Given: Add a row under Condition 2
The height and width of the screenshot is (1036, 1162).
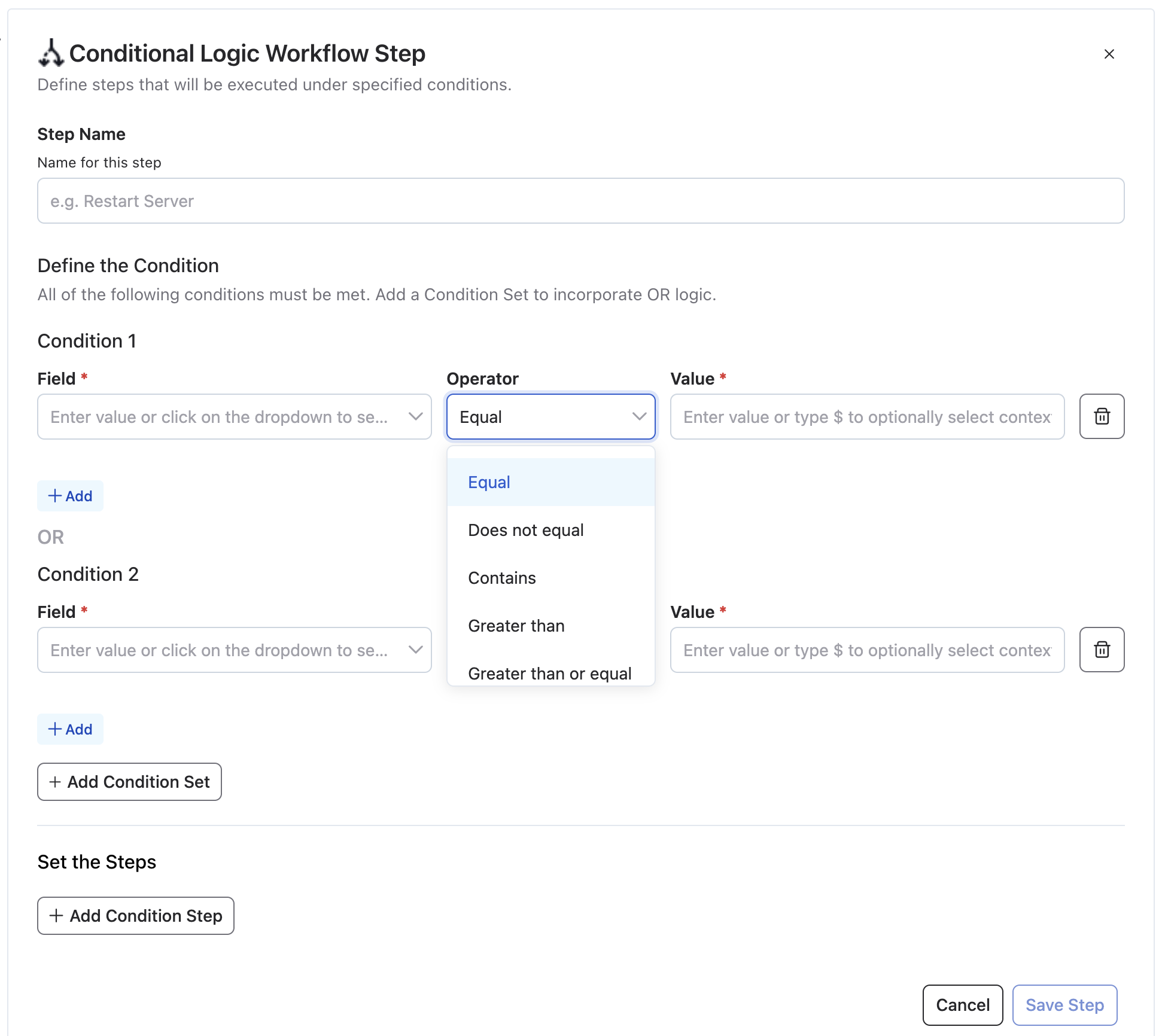Looking at the screenshot, I should click(70, 729).
